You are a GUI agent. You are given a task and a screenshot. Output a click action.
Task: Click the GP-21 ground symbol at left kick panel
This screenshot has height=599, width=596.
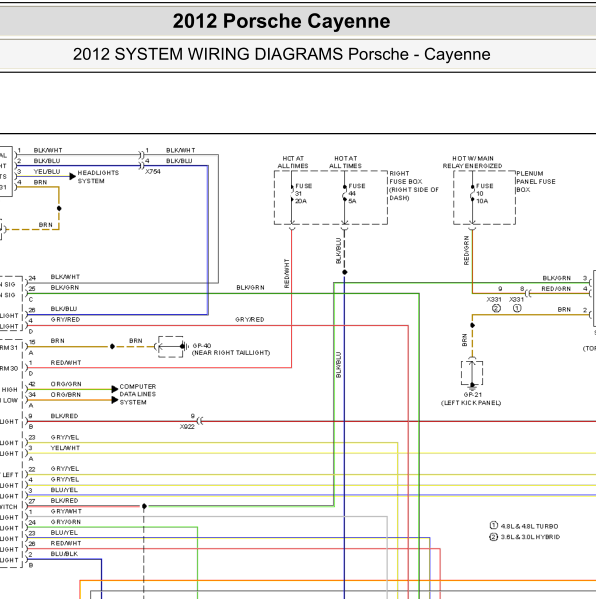pyautogui.click(x=472, y=373)
